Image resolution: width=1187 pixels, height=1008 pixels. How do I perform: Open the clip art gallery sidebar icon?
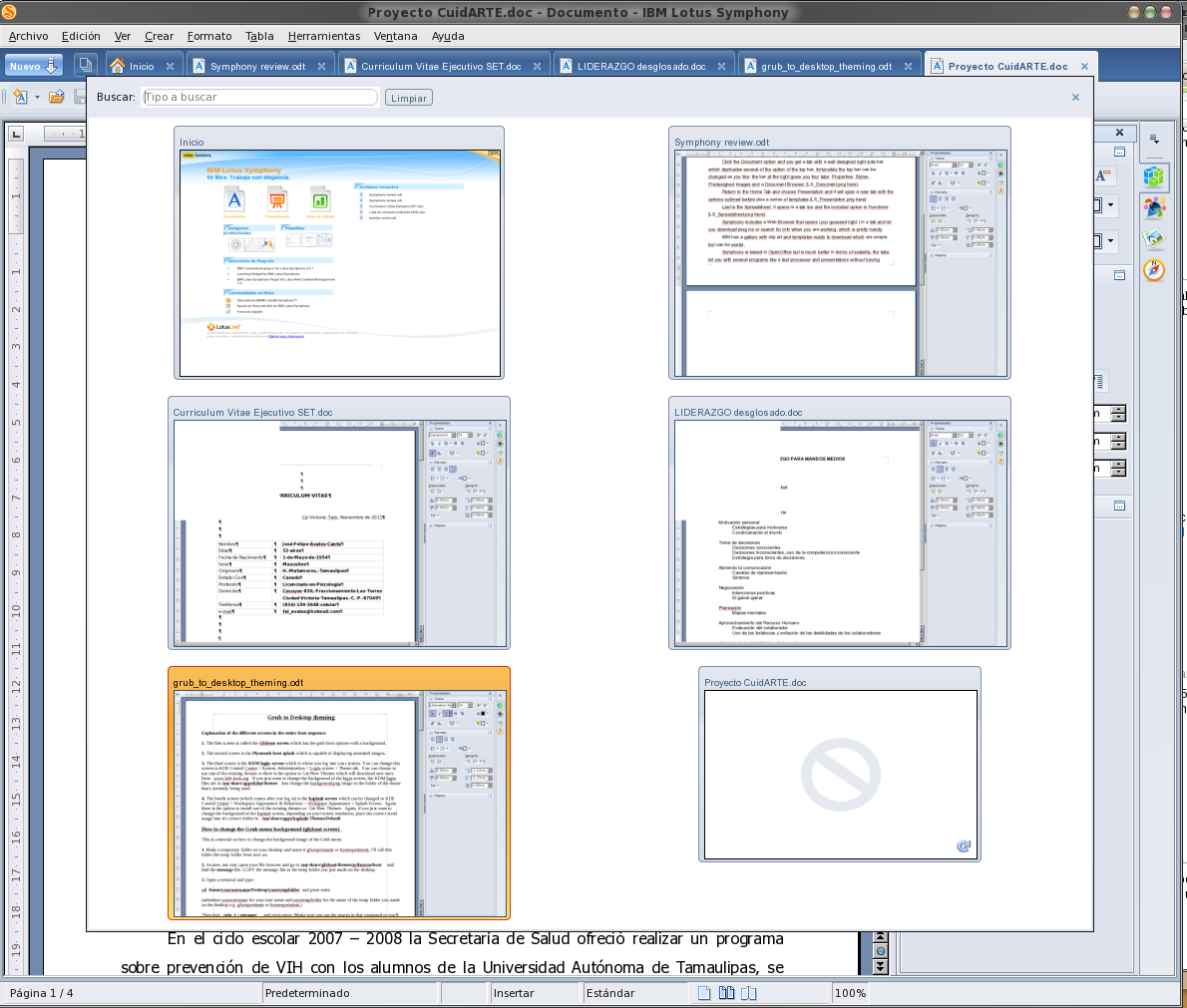1154,207
